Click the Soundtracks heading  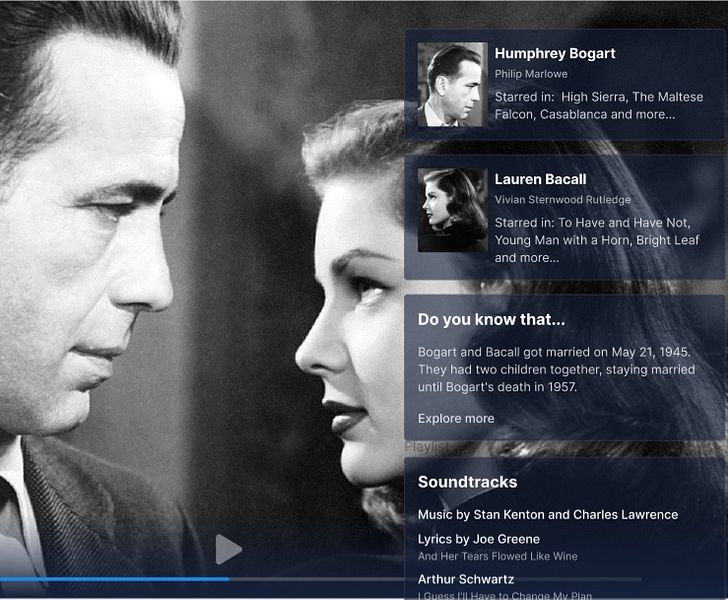point(468,482)
